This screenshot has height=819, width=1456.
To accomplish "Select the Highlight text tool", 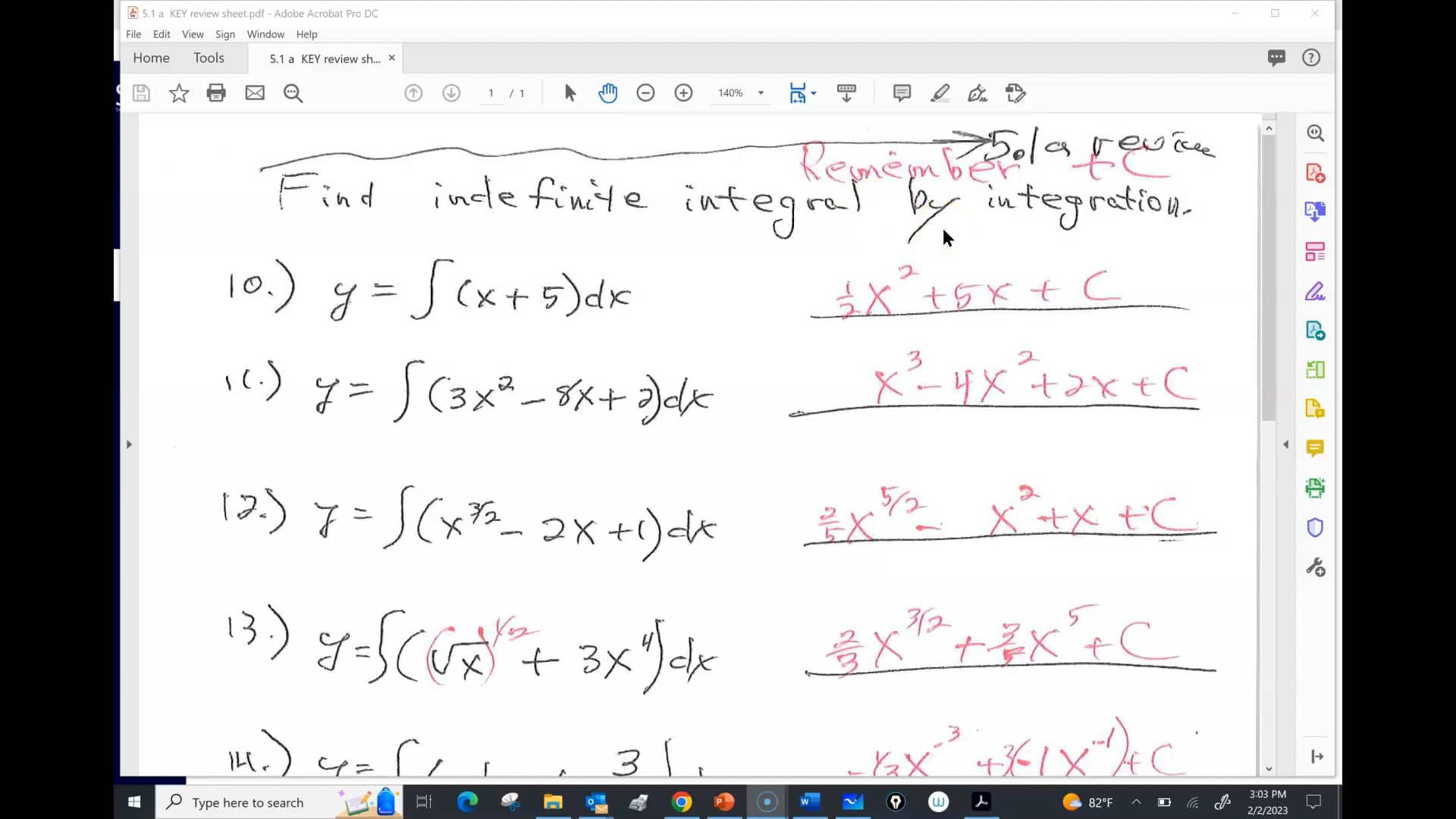I will pos(940,93).
